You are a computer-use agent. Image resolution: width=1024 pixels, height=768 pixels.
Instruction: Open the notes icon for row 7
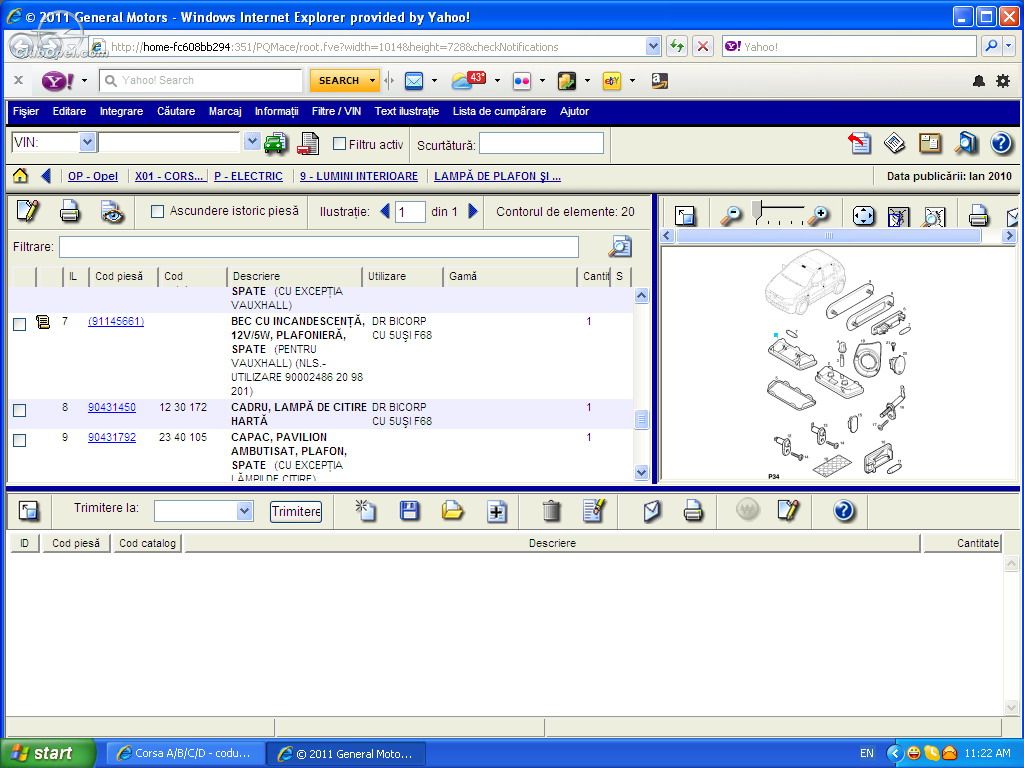coord(43,322)
